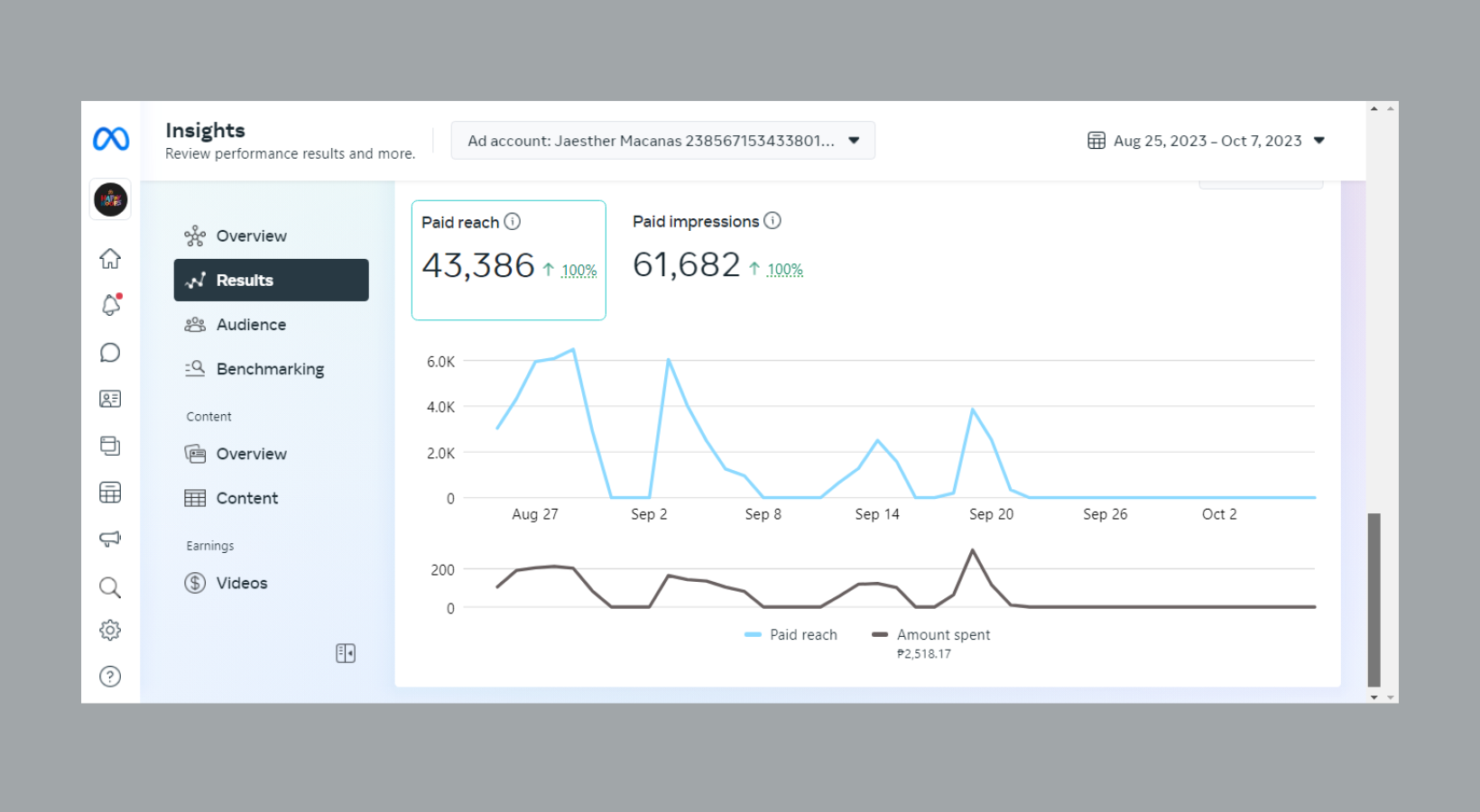Open the Benchmarking menu item

coord(270,369)
